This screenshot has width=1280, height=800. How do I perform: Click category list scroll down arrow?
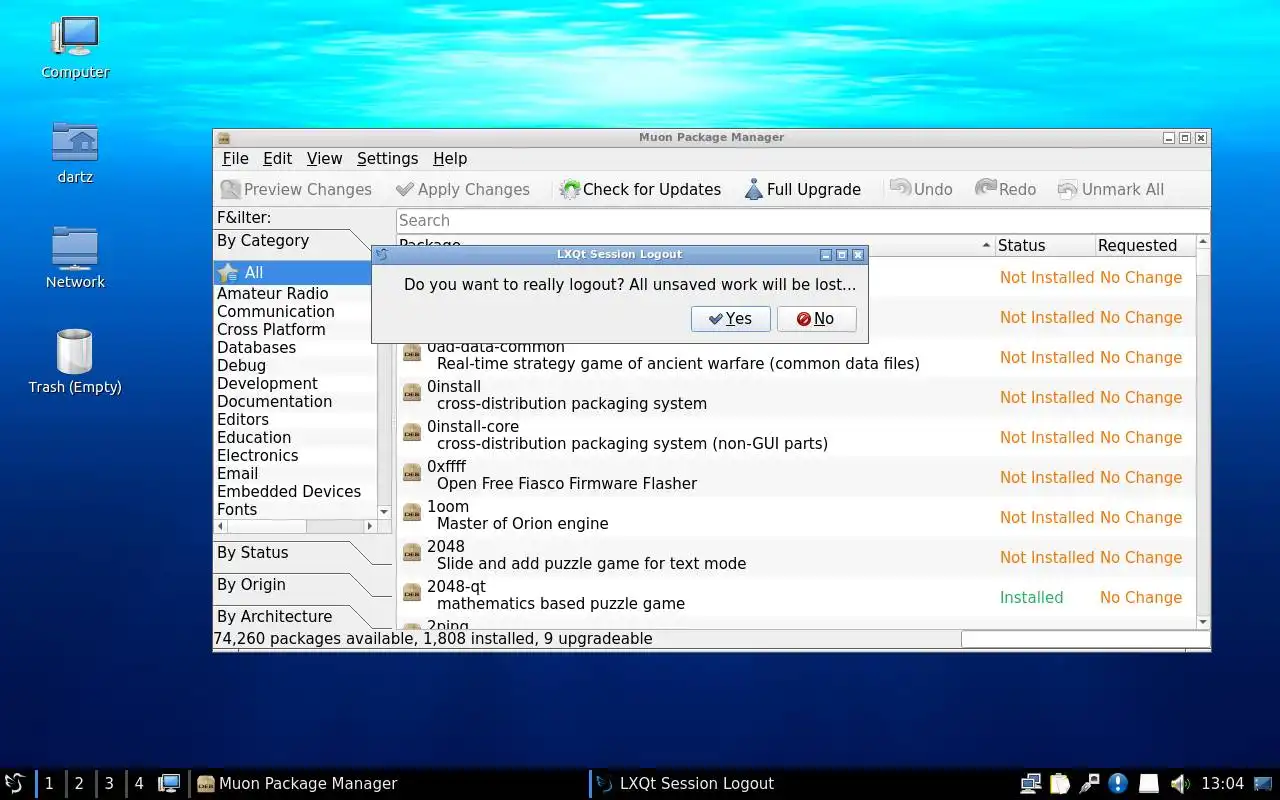coord(384,512)
